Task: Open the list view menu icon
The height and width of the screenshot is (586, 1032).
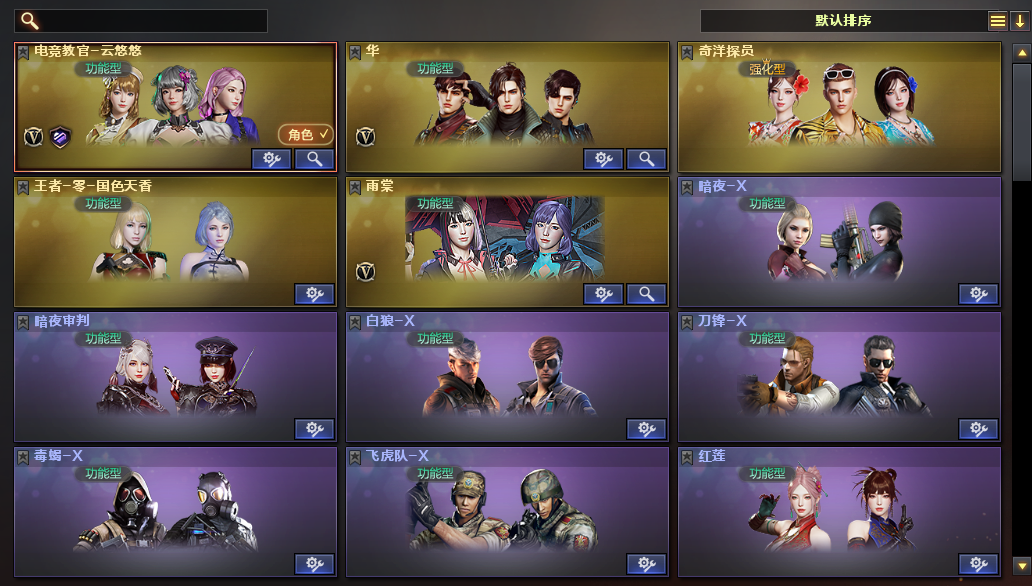Action: 998,21
